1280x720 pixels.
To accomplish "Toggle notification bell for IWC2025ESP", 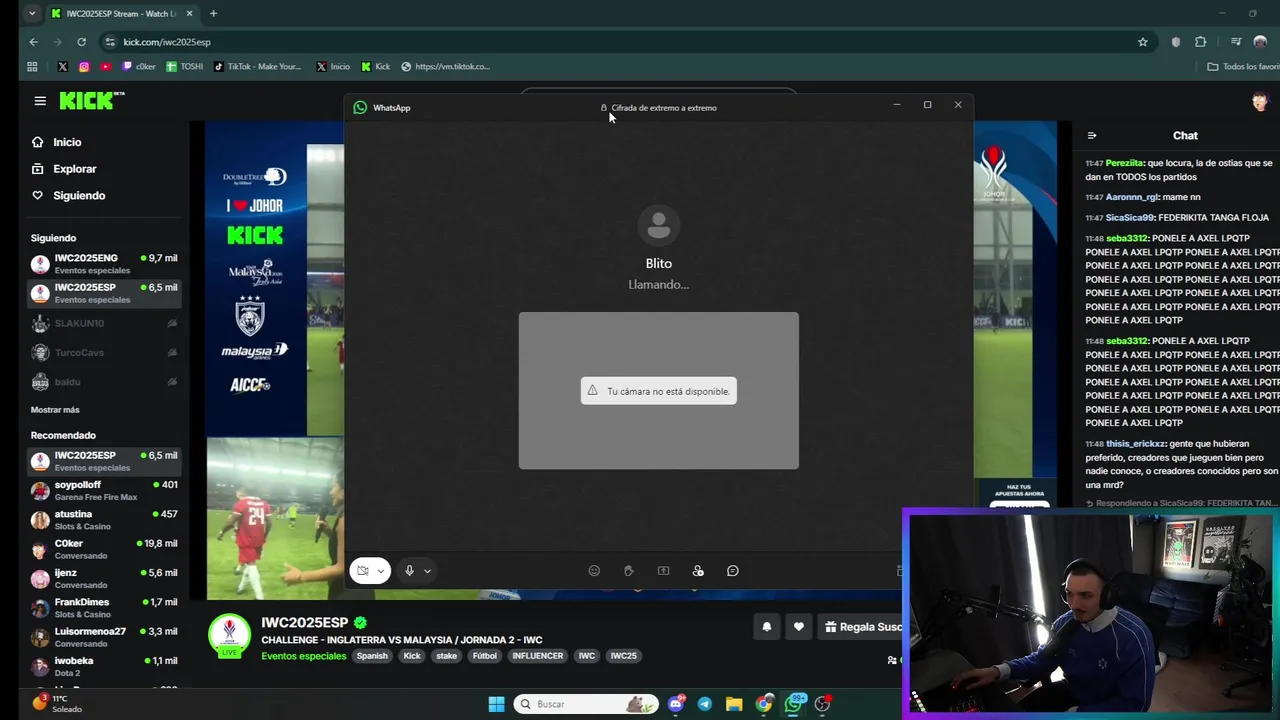I will click(767, 627).
